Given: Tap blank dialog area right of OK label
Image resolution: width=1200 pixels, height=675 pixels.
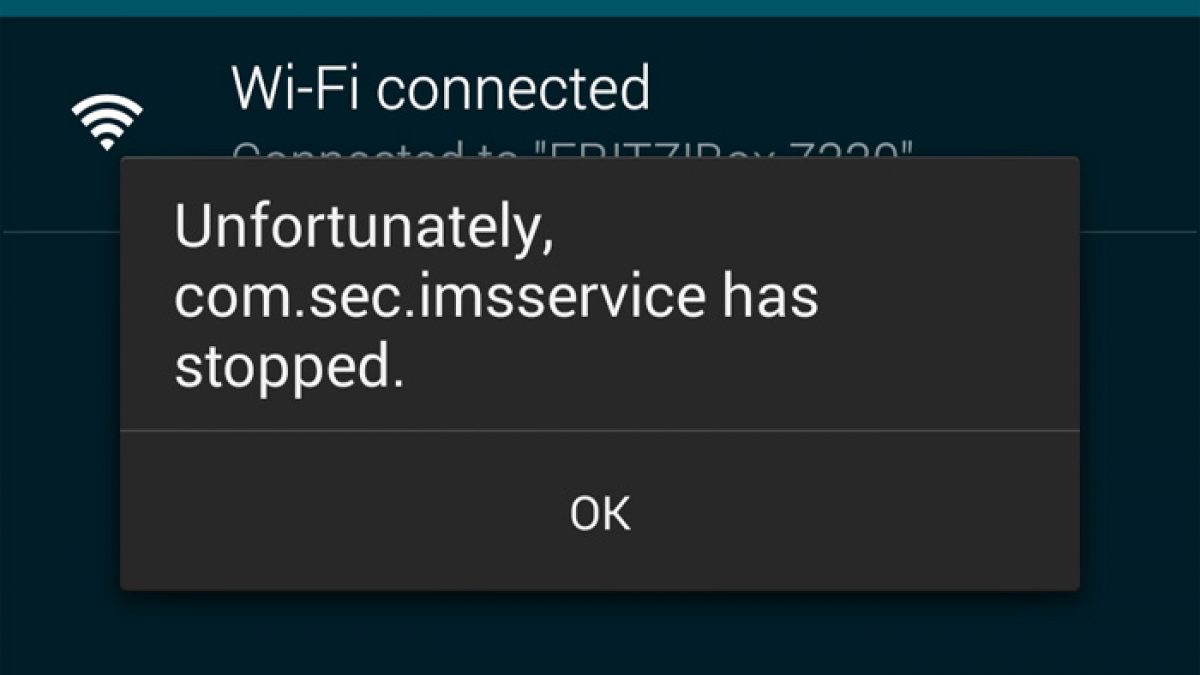Looking at the screenshot, I should coord(860,512).
